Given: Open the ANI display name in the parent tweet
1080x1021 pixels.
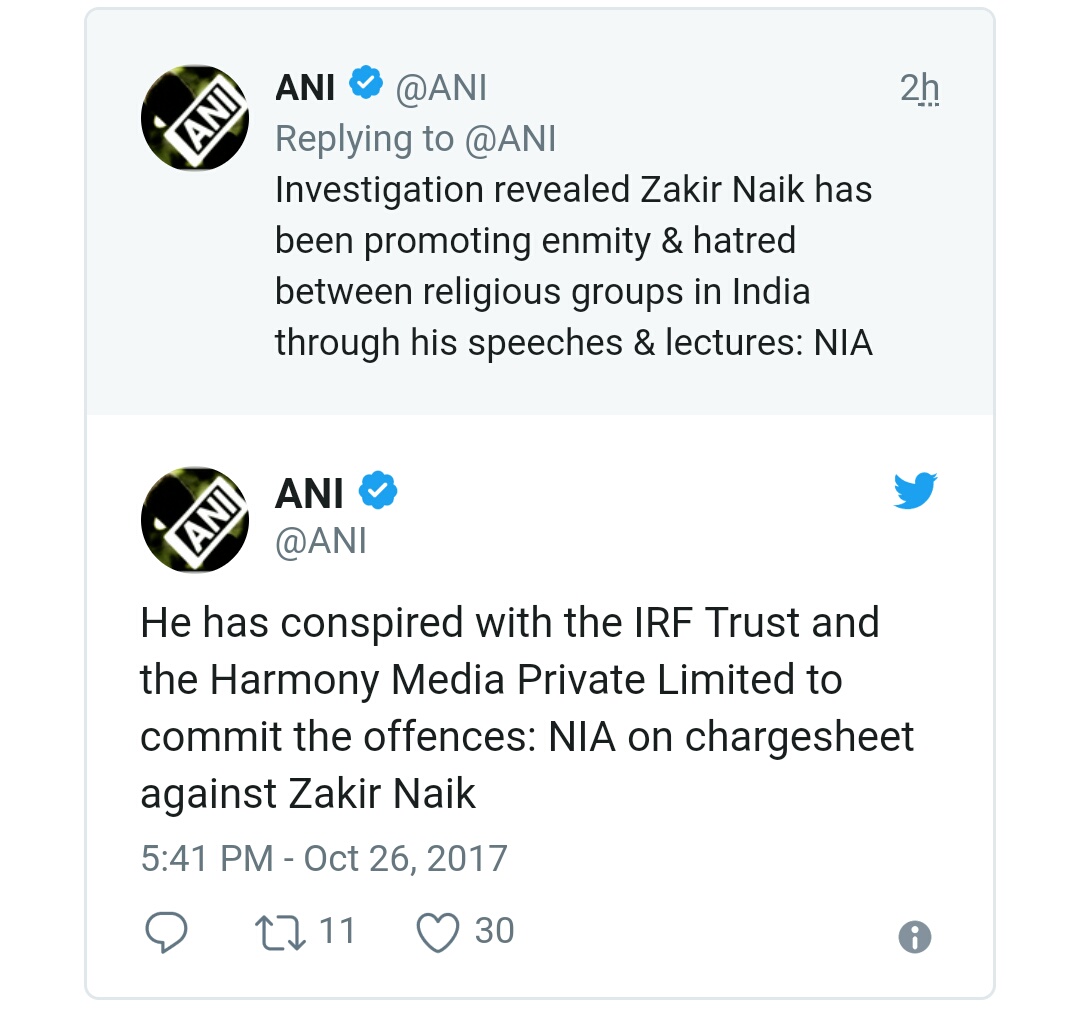Looking at the screenshot, I should [305, 88].
